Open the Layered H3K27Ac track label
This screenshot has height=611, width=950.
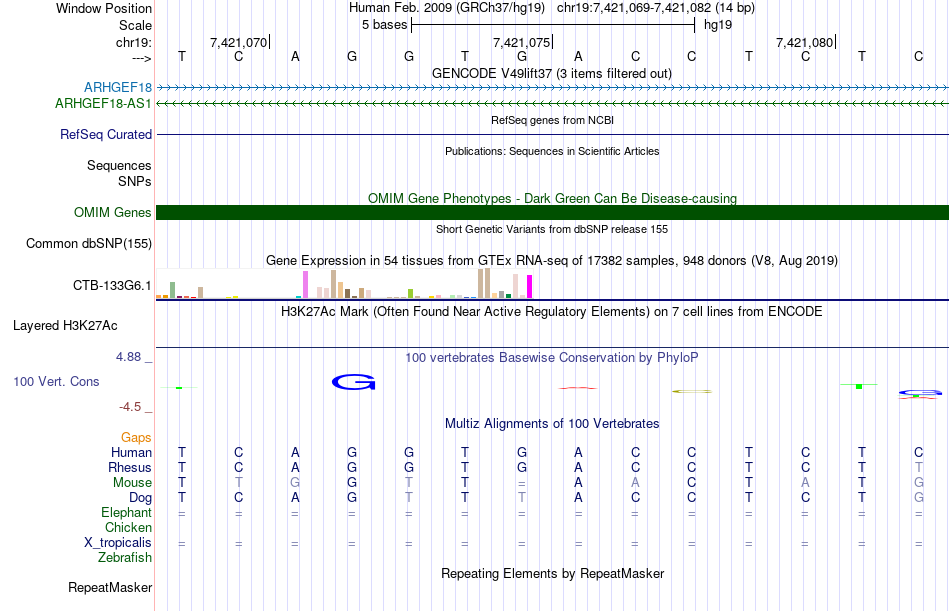(65, 326)
